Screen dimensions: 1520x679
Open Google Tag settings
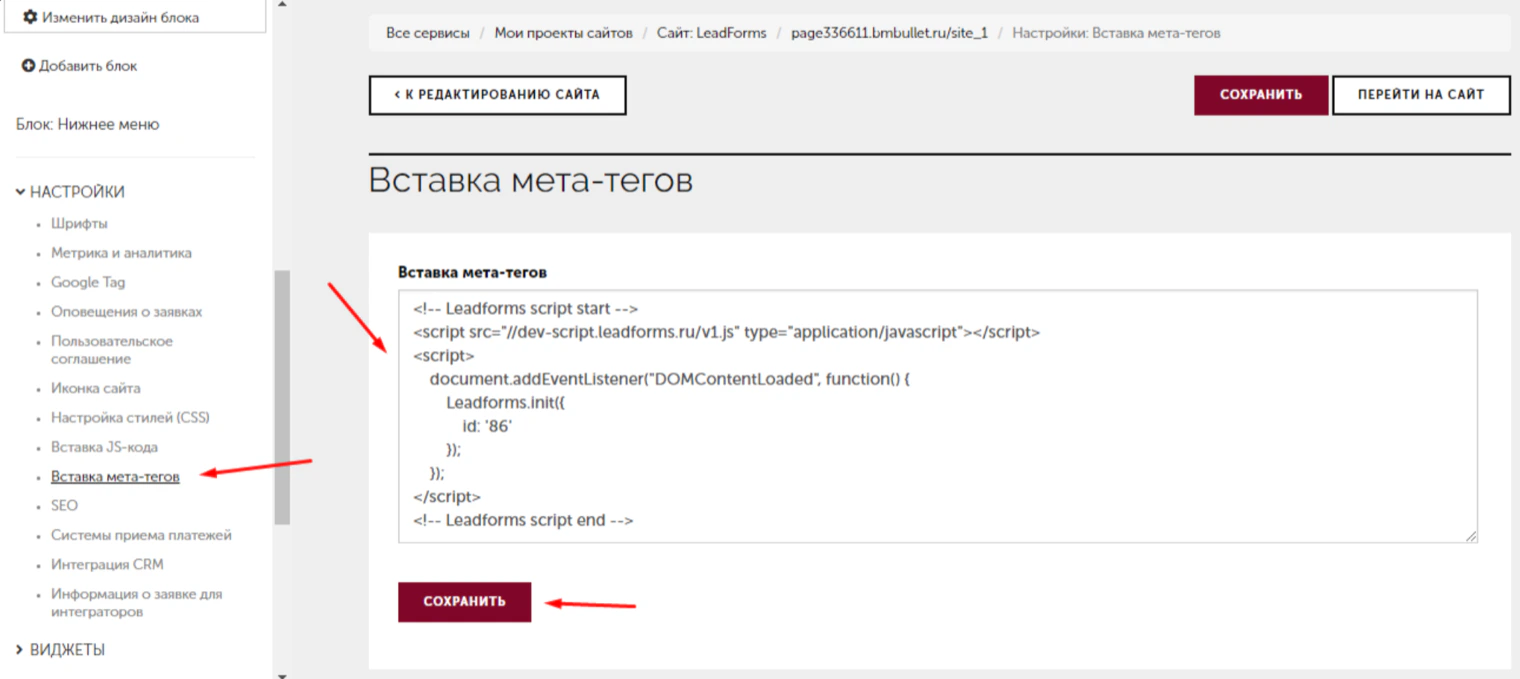pos(88,283)
